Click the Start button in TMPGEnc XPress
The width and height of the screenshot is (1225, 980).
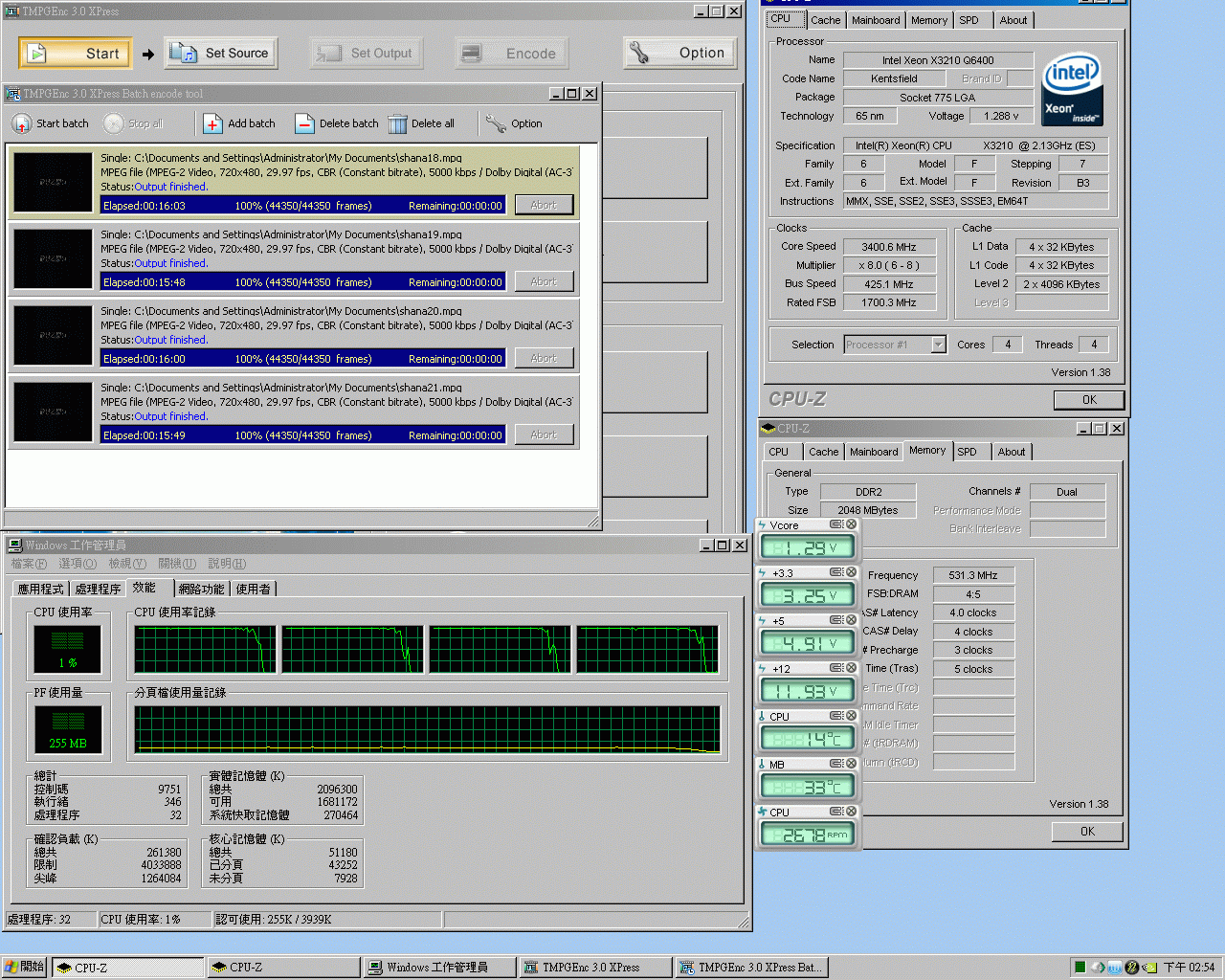76,54
